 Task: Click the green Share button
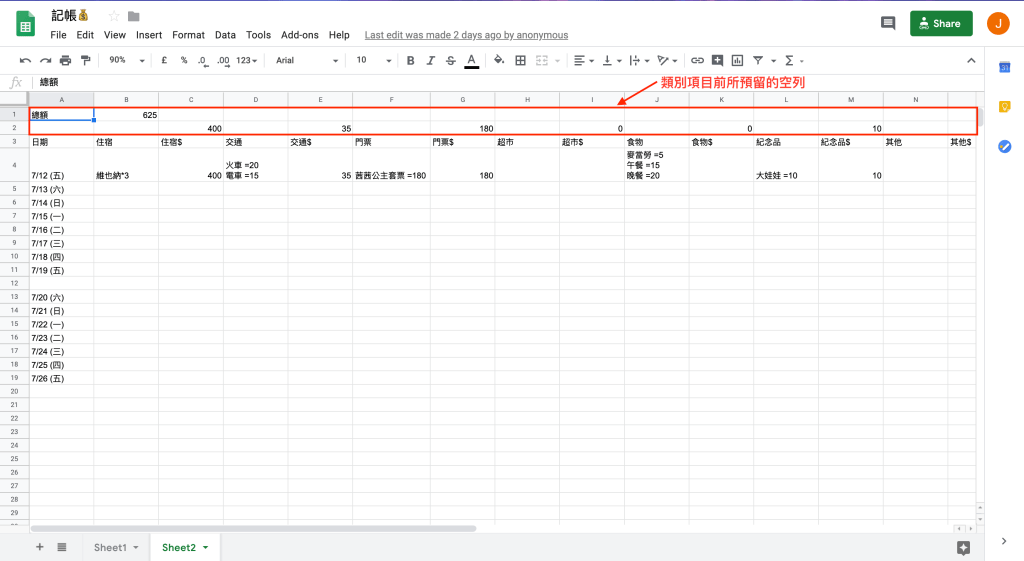941,24
